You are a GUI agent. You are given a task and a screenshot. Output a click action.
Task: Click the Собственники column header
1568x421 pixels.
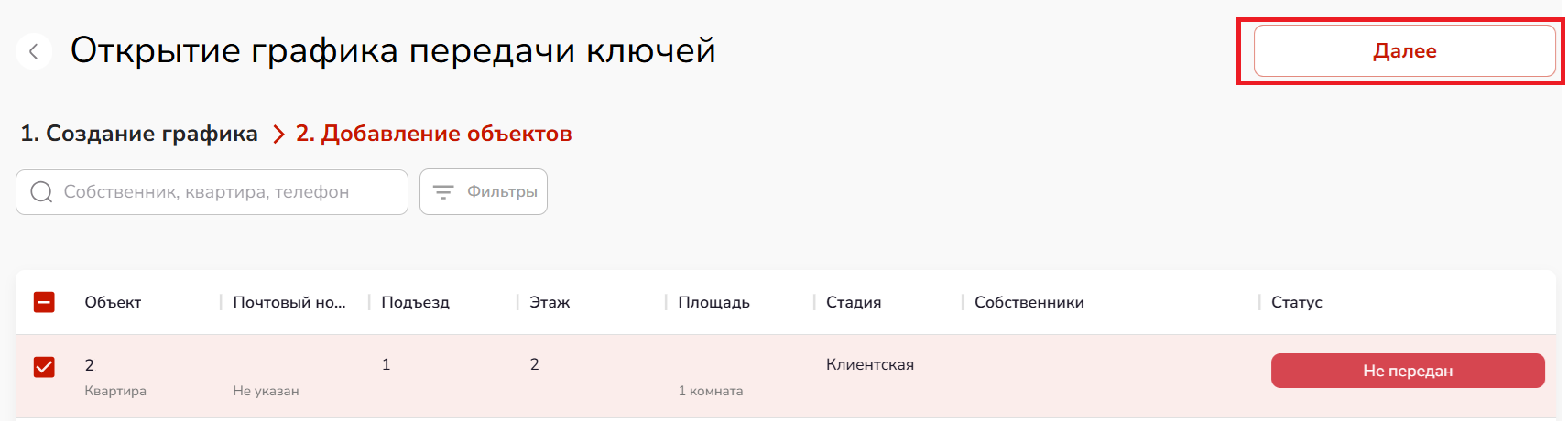(1029, 302)
